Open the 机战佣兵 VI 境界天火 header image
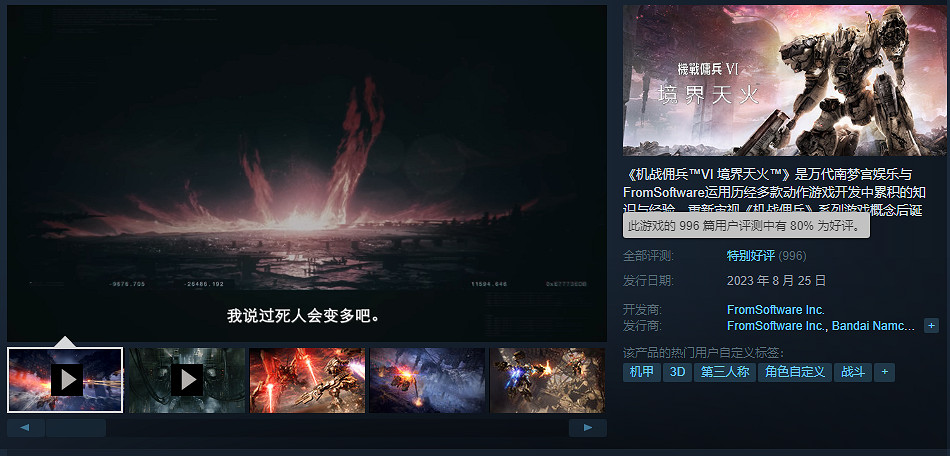 (784, 80)
